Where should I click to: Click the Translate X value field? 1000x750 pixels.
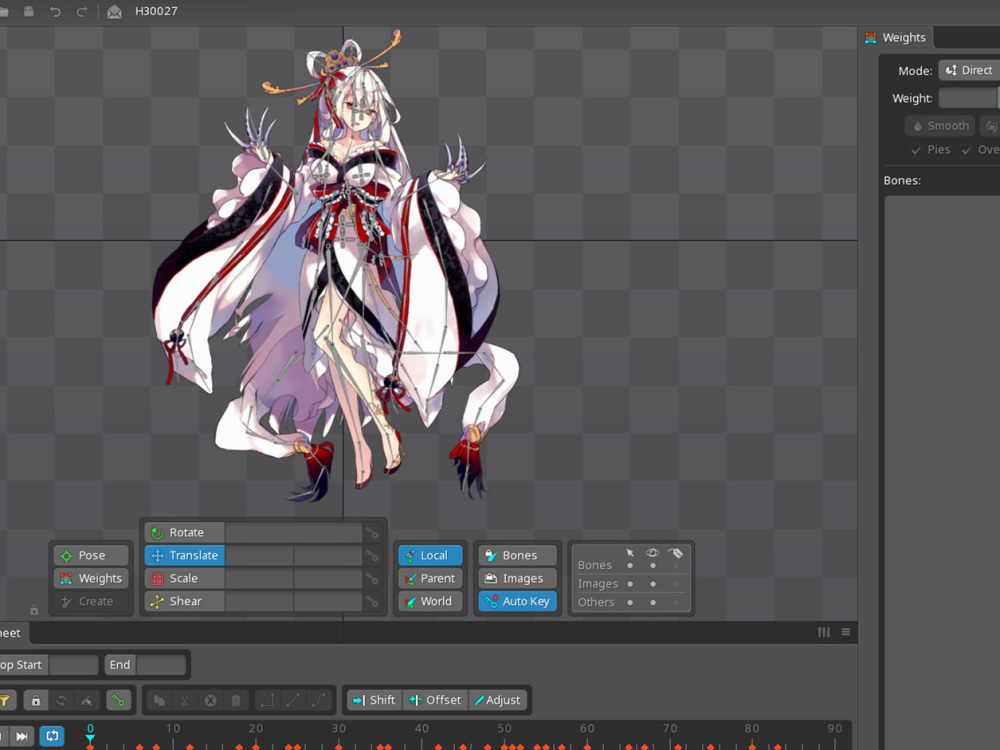pyautogui.click(x=259, y=555)
